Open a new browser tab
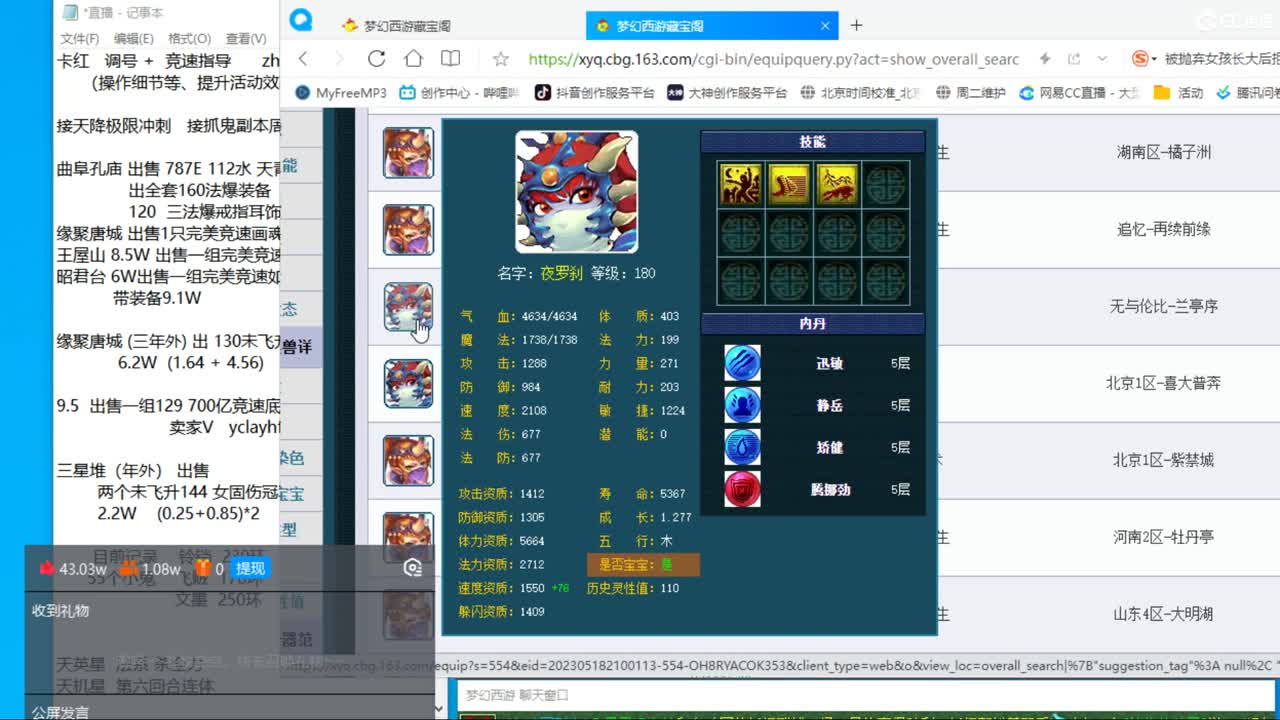 (856, 25)
